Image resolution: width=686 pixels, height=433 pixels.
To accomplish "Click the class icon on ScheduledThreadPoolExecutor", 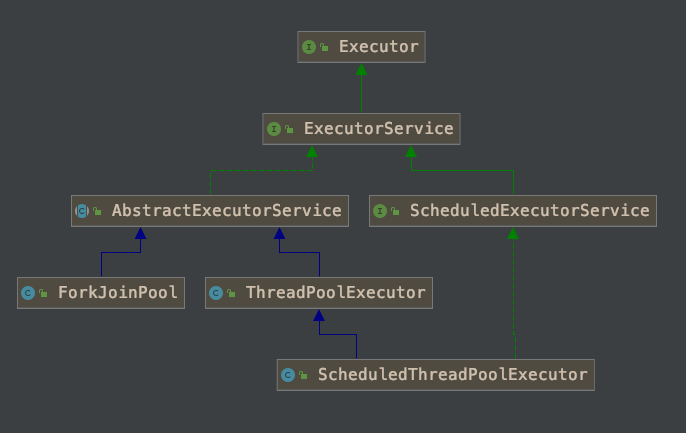I will (x=288, y=375).
